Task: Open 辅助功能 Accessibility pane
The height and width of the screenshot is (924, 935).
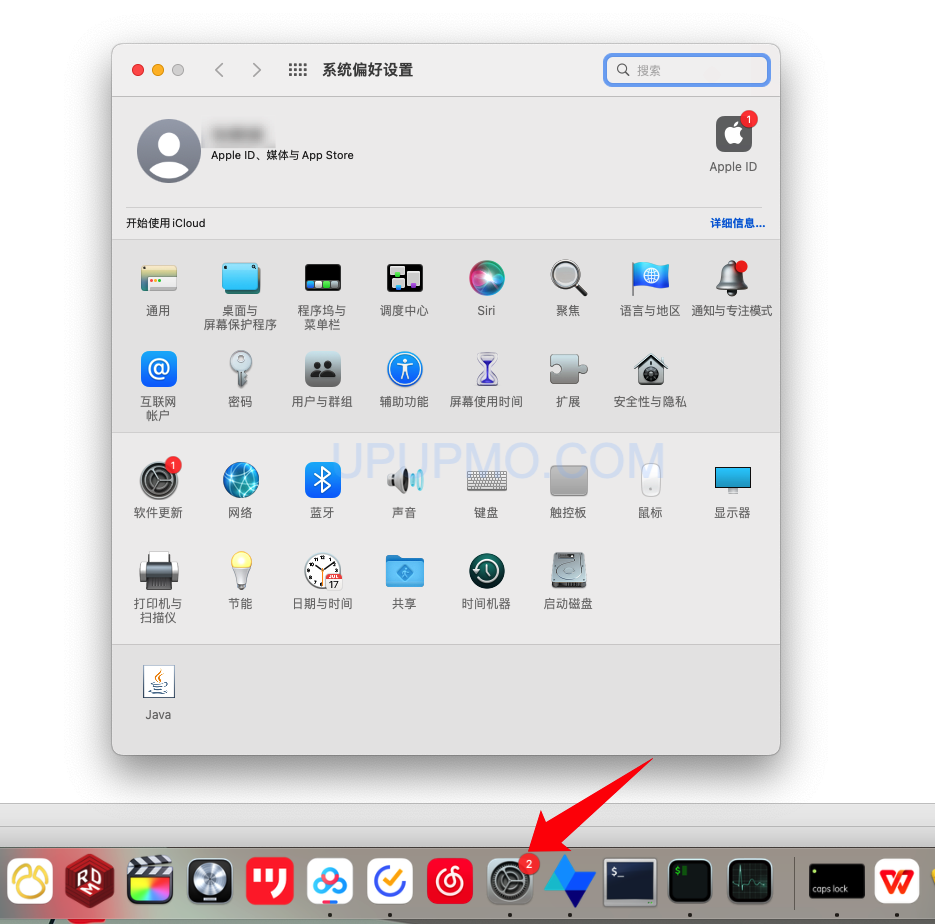Action: 404,369
